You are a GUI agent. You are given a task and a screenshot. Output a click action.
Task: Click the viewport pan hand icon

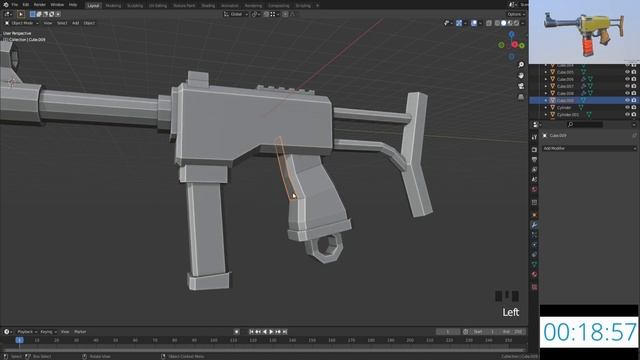(521, 76)
